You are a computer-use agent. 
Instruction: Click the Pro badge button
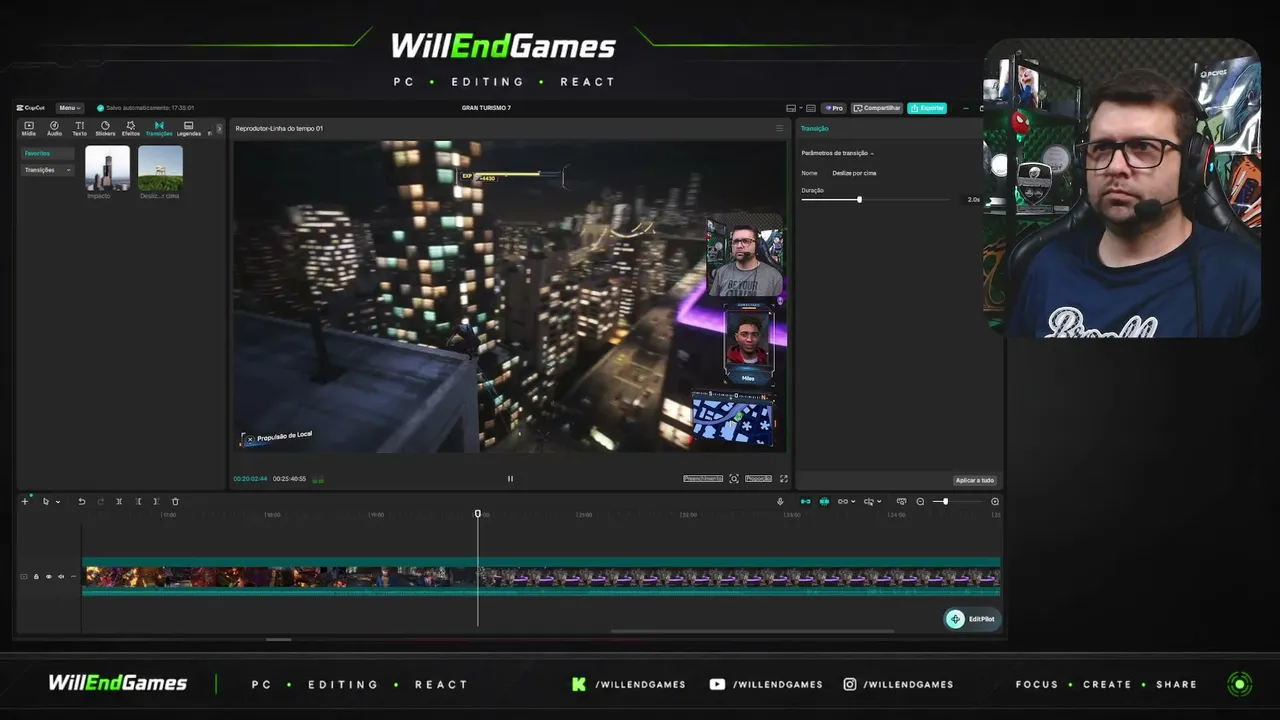[834, 108]
